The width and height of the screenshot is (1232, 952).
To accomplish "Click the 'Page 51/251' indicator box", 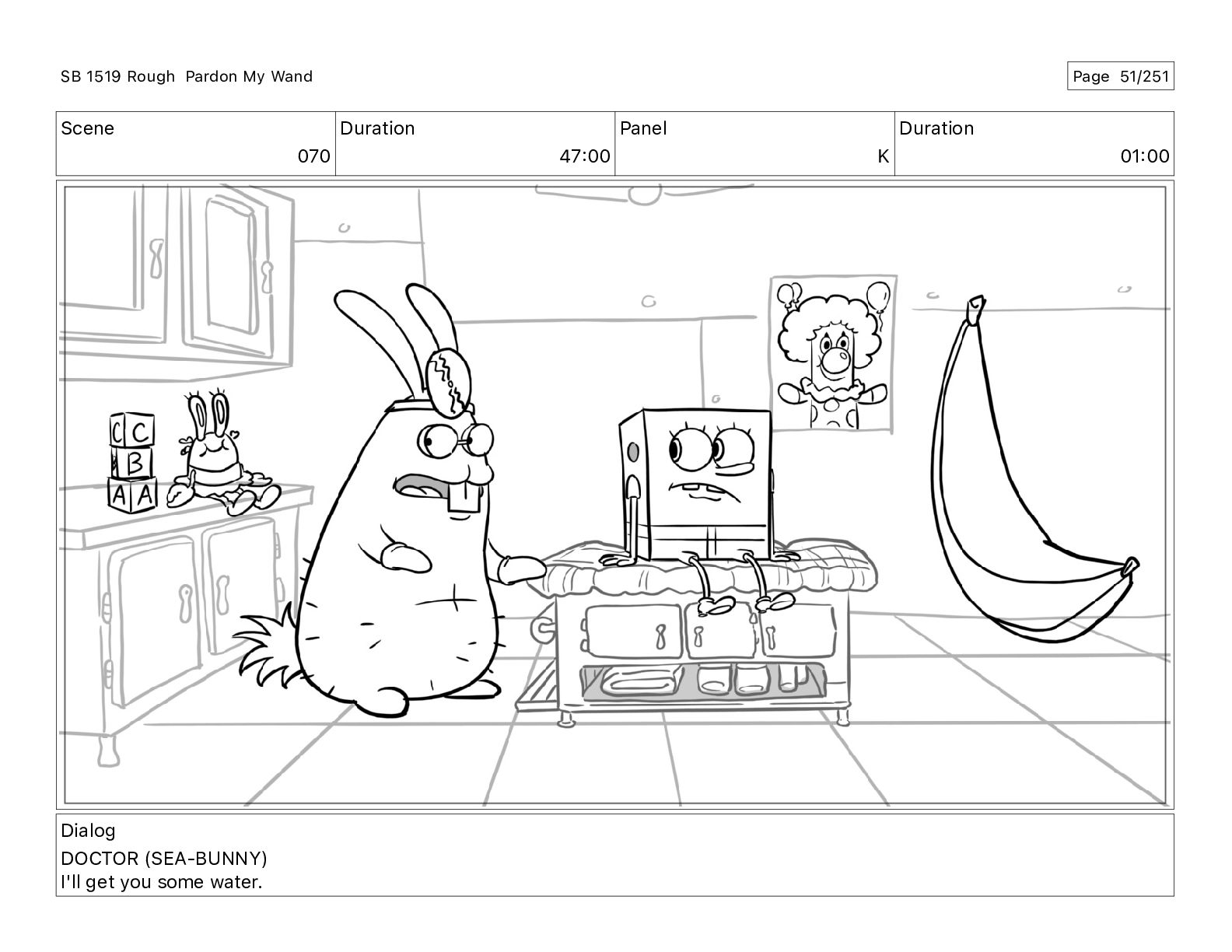I will (x=1120, y=76).
